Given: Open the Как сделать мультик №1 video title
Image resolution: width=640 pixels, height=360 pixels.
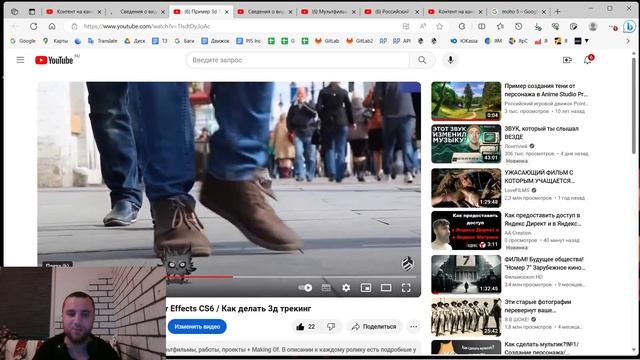Looking at the screenshot, I should tap(541, 348).
